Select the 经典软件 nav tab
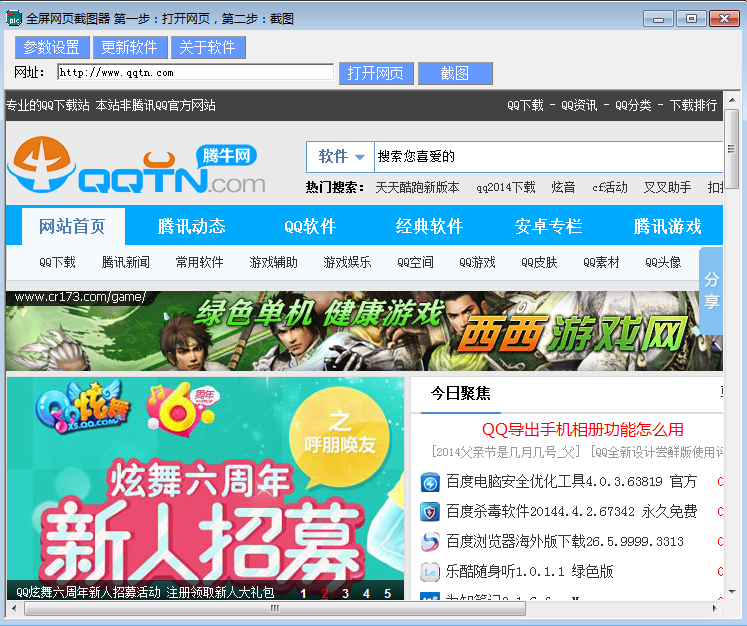The image size is (747, 626). (x=429, y=226)
